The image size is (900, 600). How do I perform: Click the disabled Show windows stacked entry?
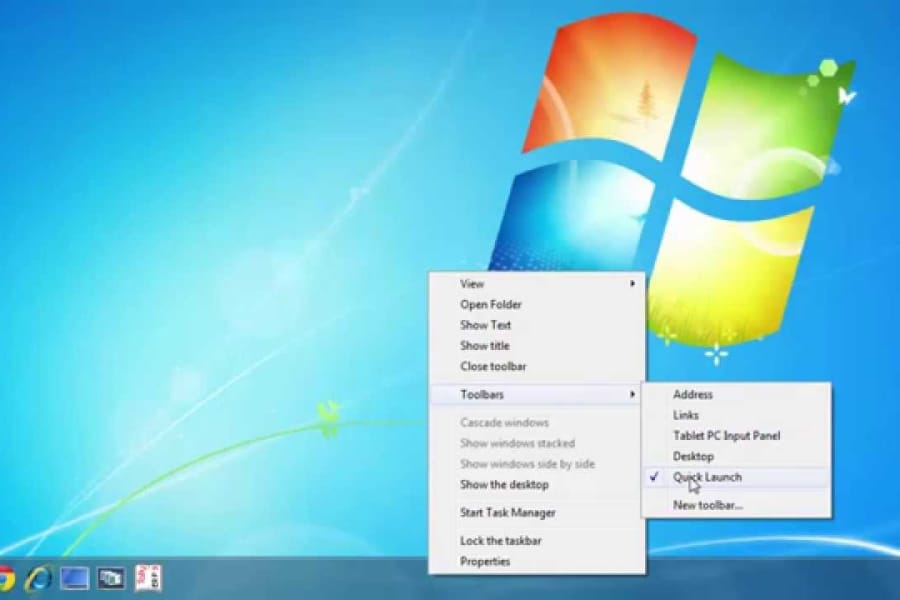pyautogui.click(x=537, y=443)
